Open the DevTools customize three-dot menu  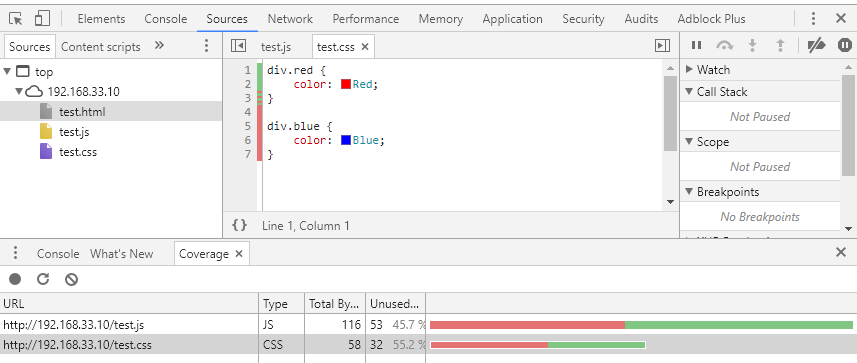pyautogui.click(x=813, y=19)
